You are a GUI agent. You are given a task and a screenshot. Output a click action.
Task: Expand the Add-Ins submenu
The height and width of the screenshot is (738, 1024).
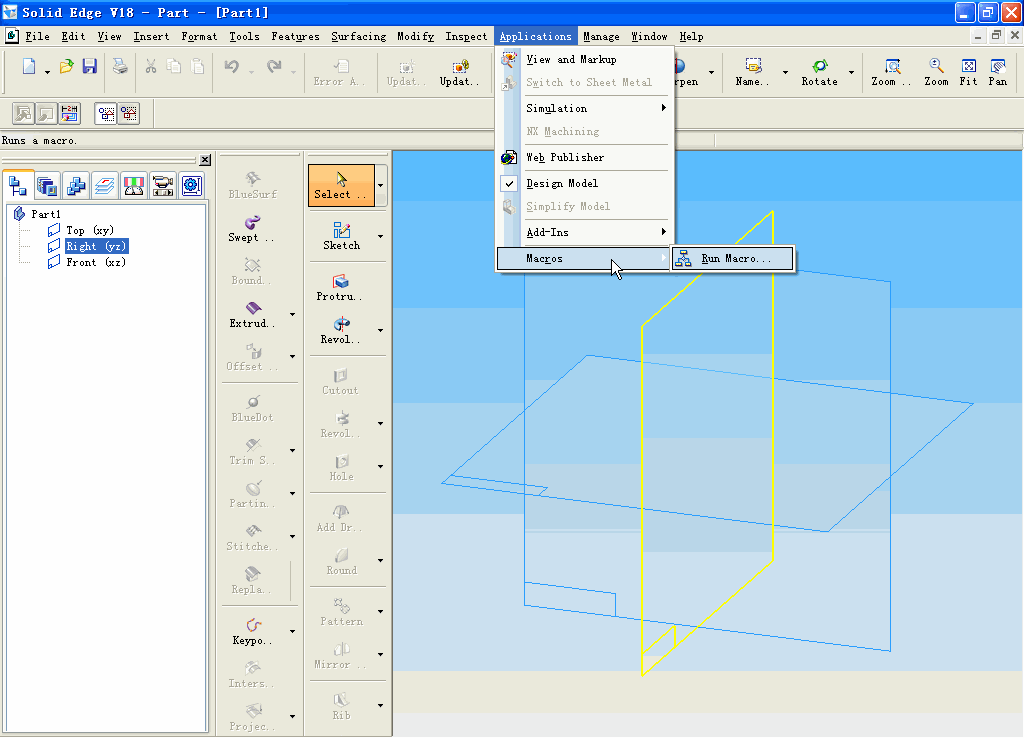[x=584, y=233]
